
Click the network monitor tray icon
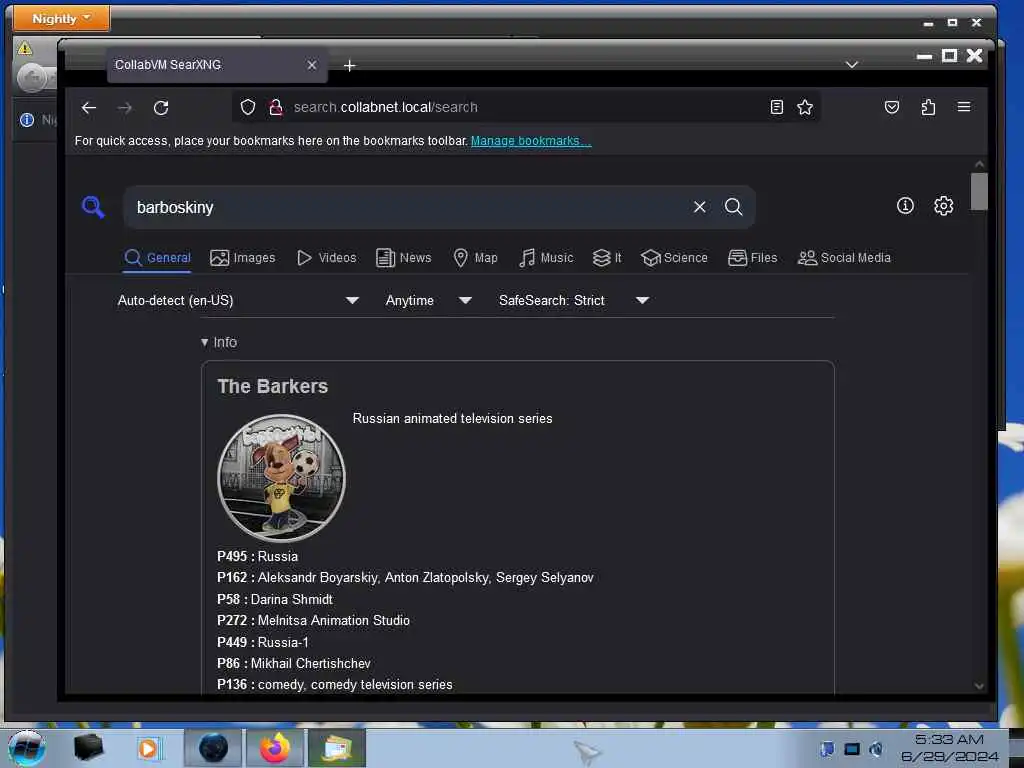[852, 749]
